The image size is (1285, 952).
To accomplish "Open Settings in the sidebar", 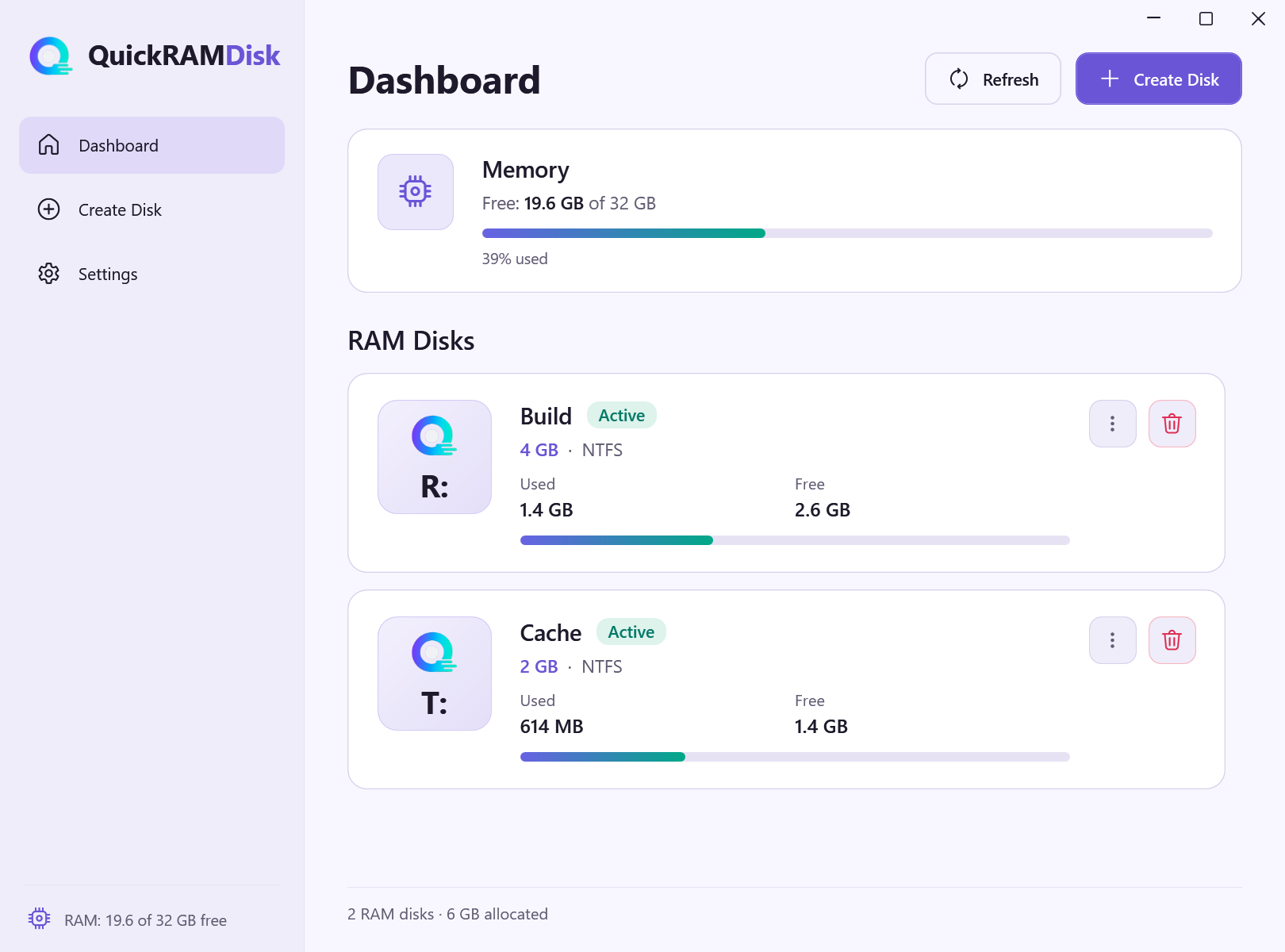I will tap(152, 274).
